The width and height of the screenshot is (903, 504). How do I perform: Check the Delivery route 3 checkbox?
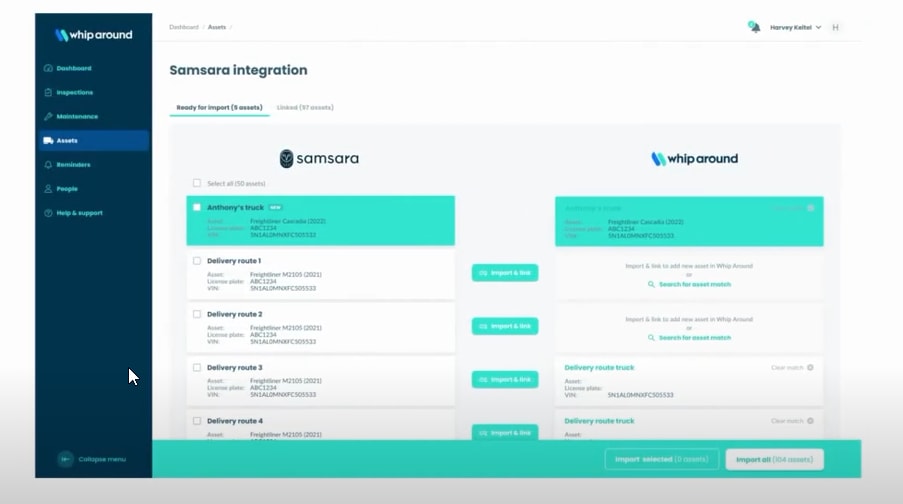[197, 367]
